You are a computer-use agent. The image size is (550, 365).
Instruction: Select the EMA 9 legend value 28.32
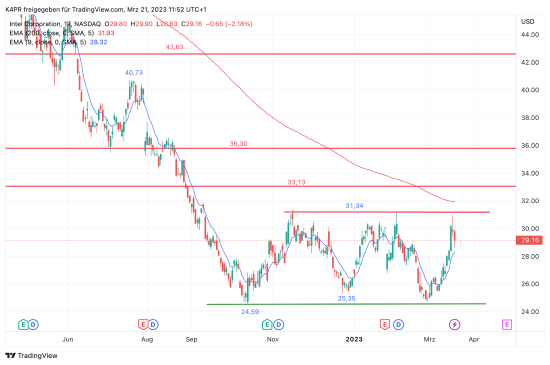point(99,42)
